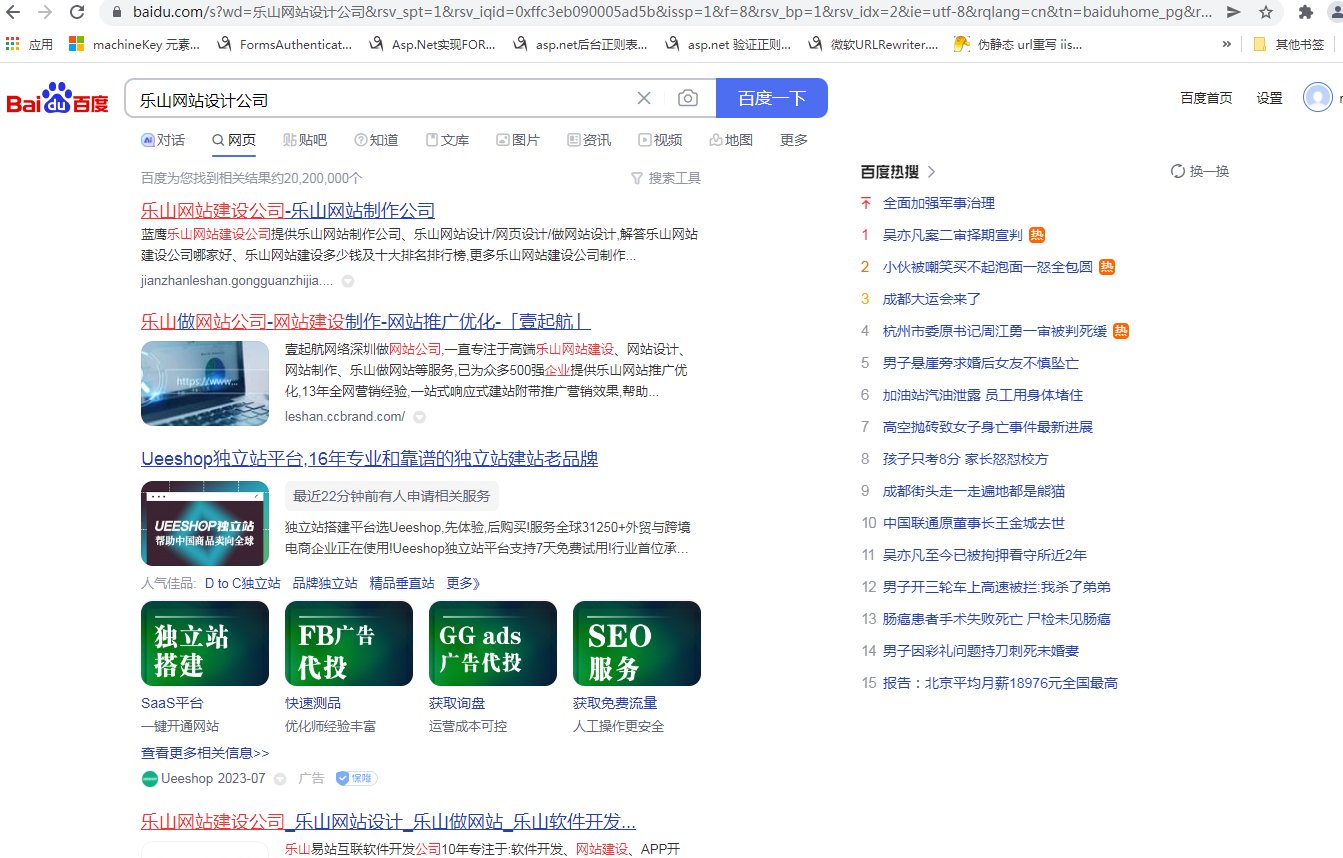Click the site lock icon in address bar
The image size is (1343, 858).
click(x=116, y=12)
